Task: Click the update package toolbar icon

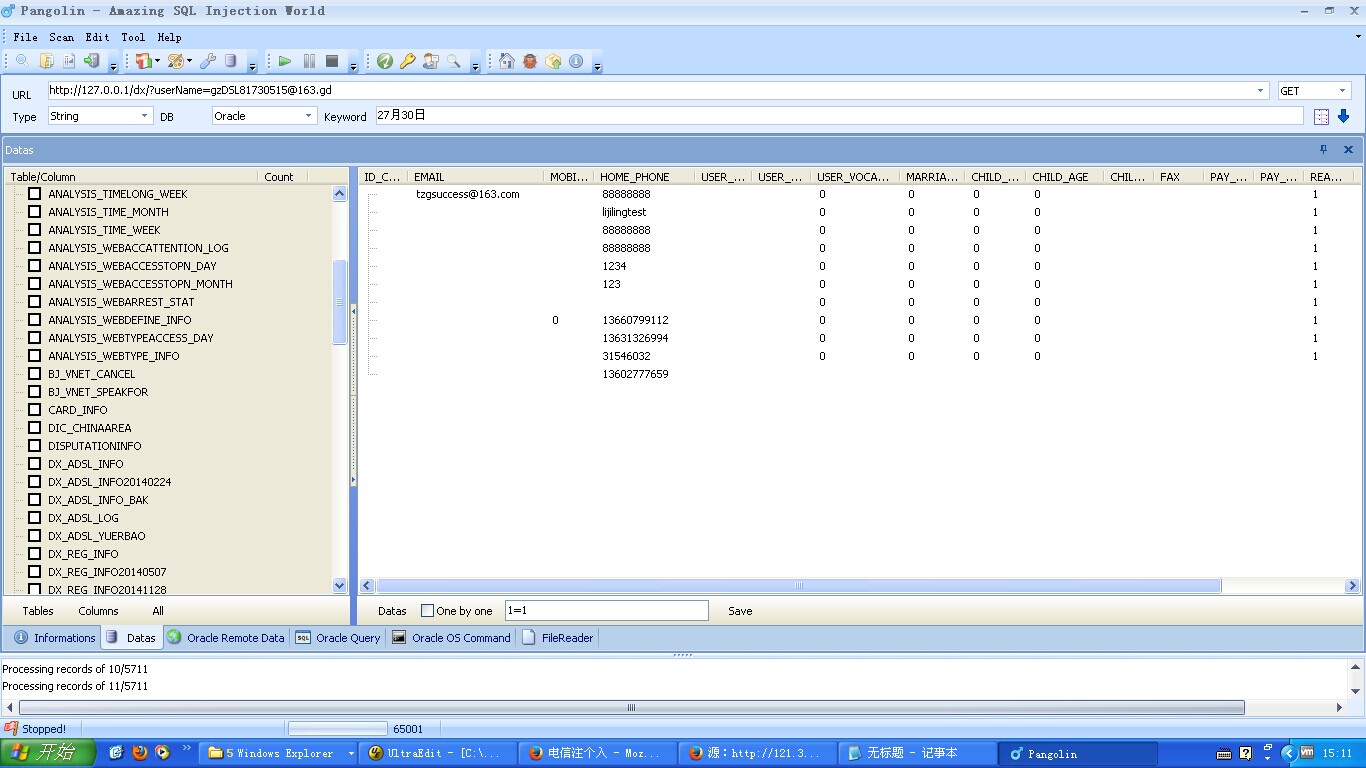Action: click(553, 62)
